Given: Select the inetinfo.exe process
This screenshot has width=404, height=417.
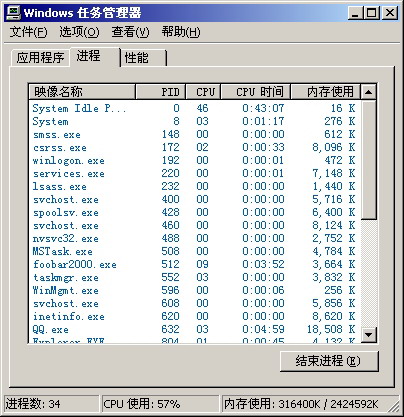Looking at the screenshot, I should point(195,316).
